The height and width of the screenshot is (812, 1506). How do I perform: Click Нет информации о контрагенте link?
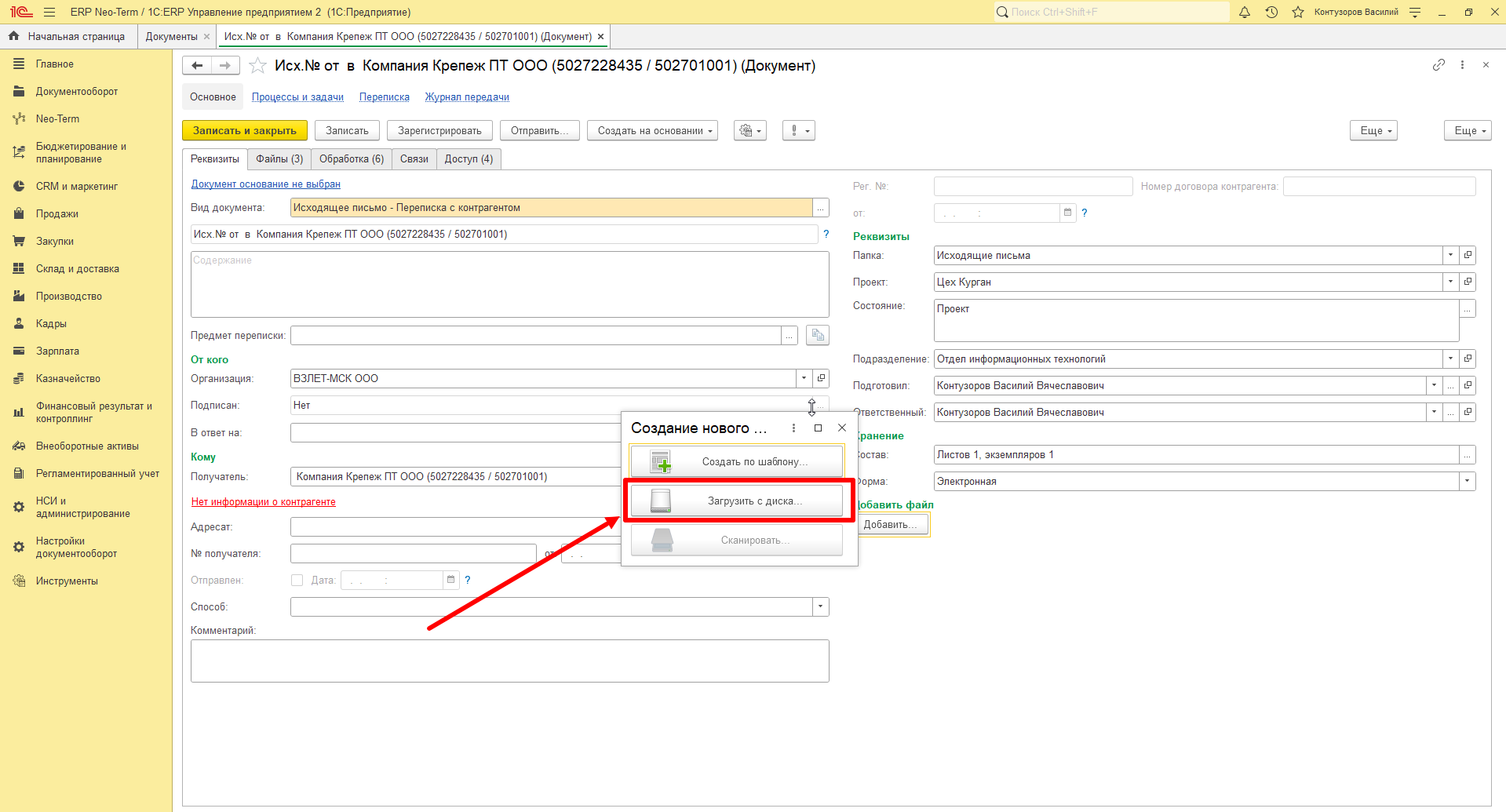click(264, 502)
